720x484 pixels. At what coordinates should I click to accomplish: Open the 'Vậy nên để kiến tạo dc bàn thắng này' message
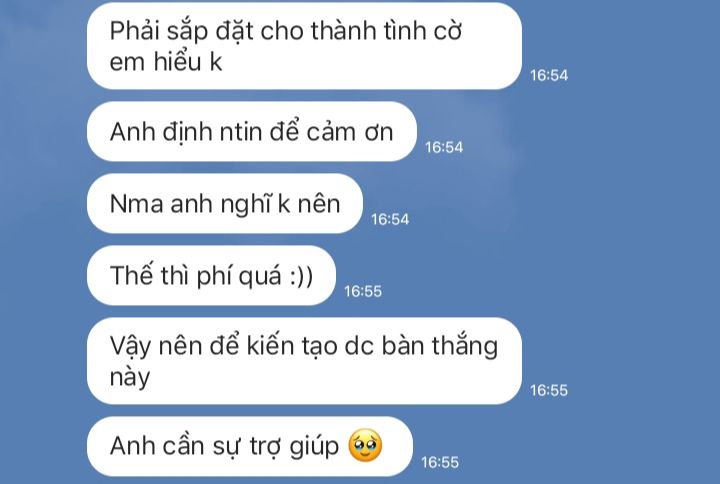[304, 361]
